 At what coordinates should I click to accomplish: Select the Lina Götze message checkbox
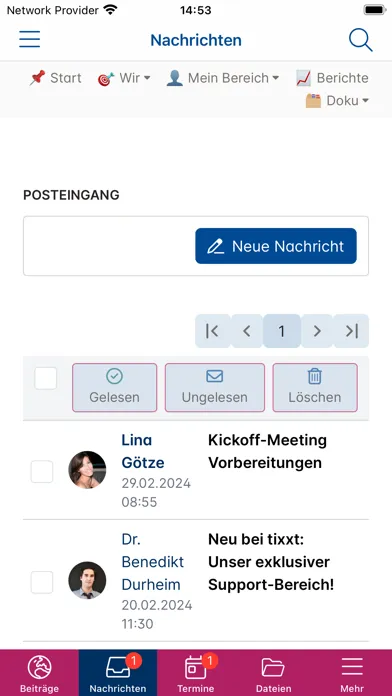[42, 471]
